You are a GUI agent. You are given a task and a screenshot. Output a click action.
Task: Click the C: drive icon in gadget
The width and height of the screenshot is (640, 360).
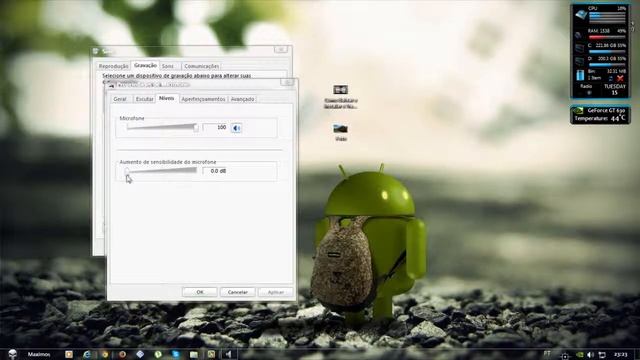[x=580, y=49]
